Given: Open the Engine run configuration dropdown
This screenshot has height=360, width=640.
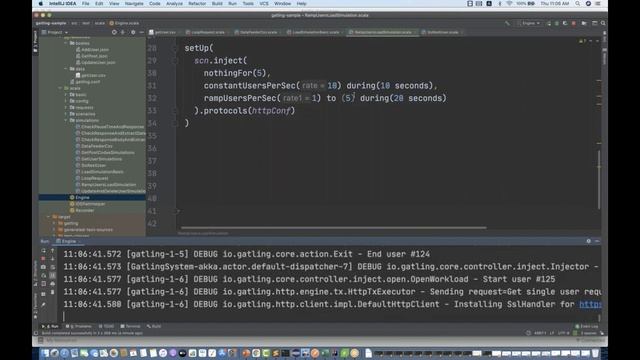Looking at the screenshot, I should pos(529,23).
